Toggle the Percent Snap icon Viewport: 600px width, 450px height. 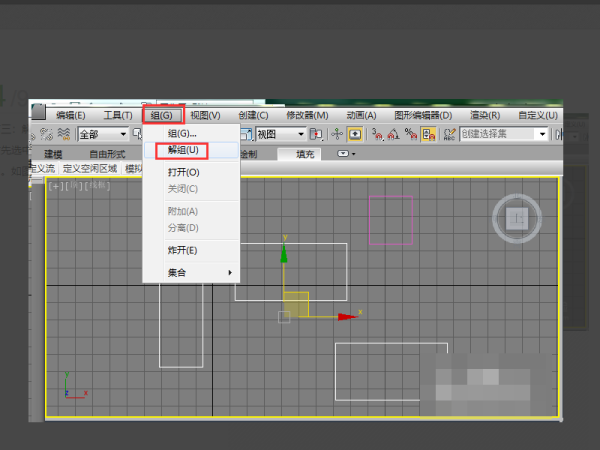click(x=411, y=134)
